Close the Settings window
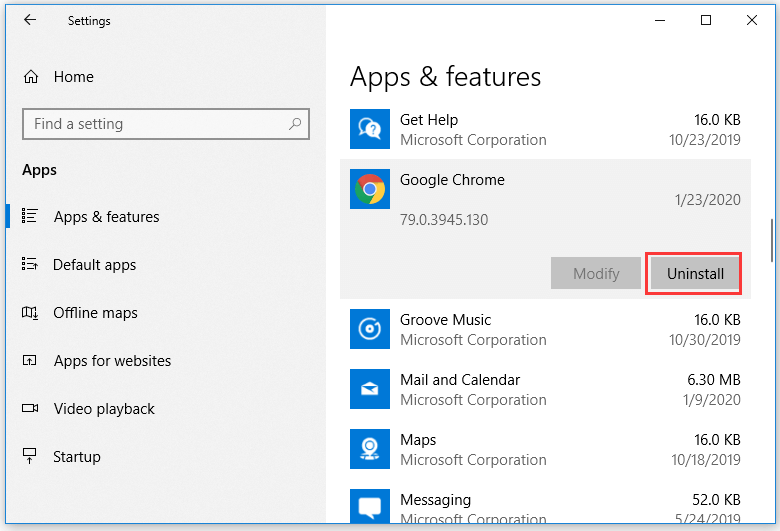Screen dimensions: 780x531 click(x=752, y=20)
